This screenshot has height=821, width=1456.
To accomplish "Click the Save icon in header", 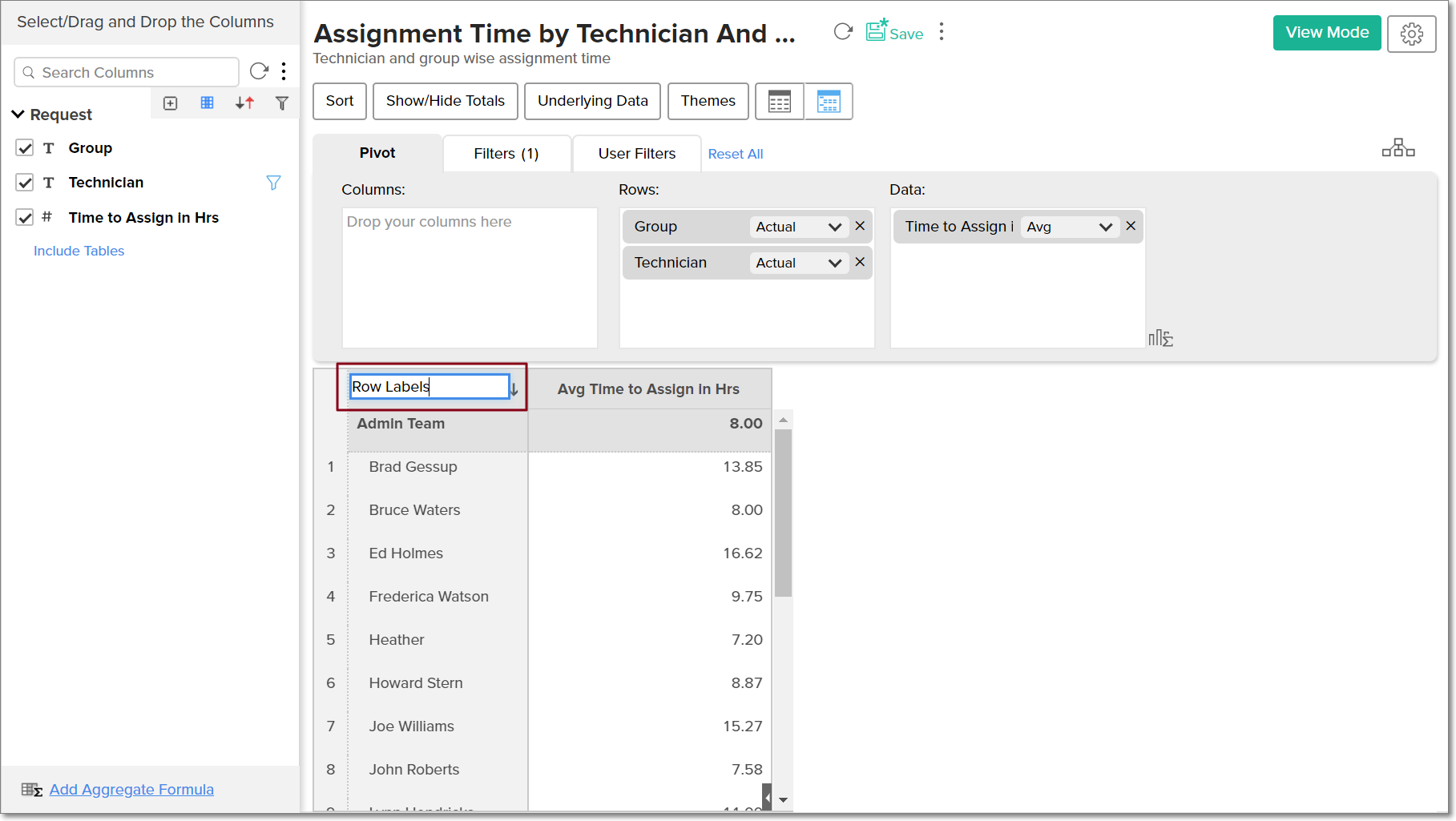I will 877,31.
